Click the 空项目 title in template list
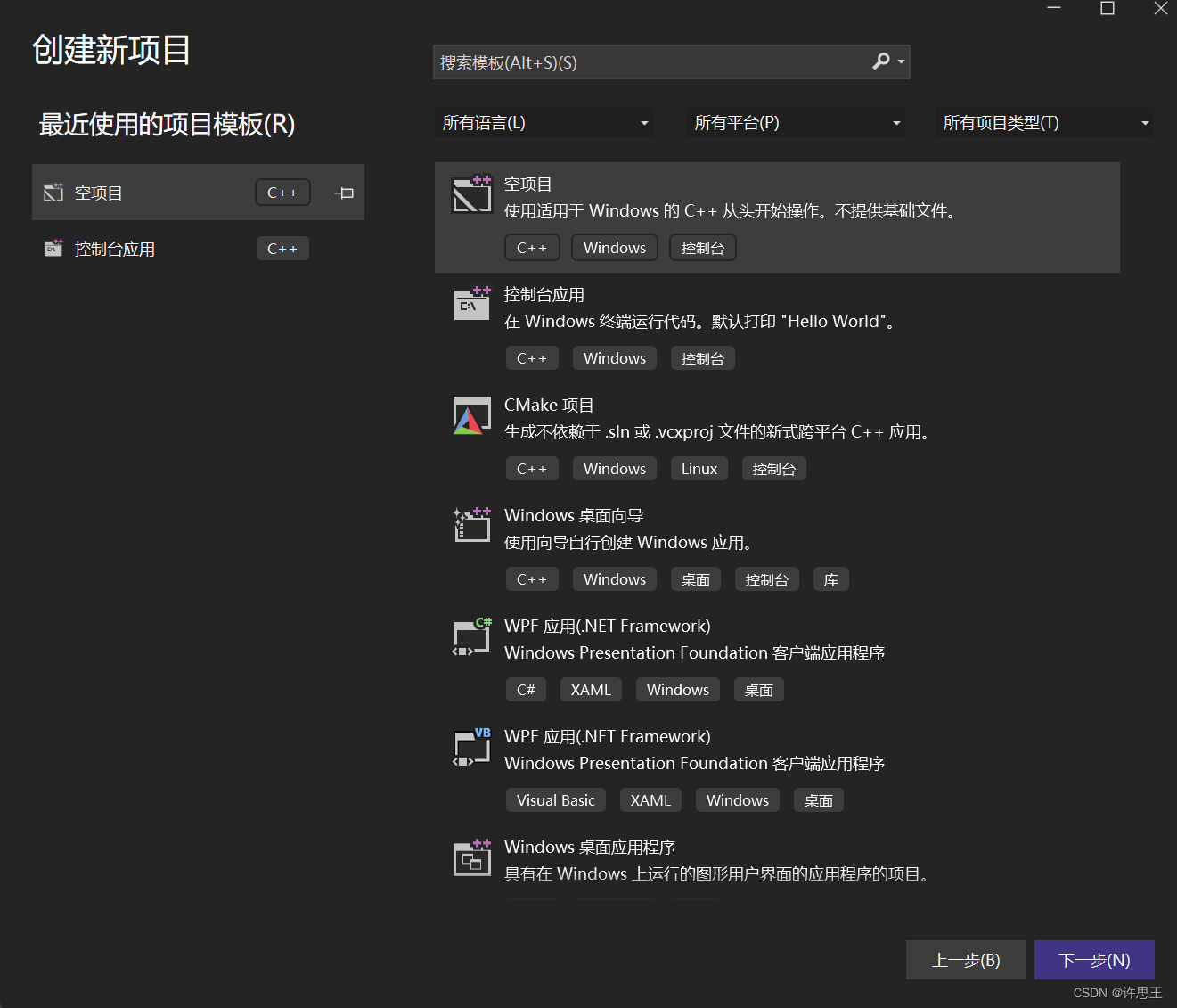1177x1008 pixels. pos(528,184)
